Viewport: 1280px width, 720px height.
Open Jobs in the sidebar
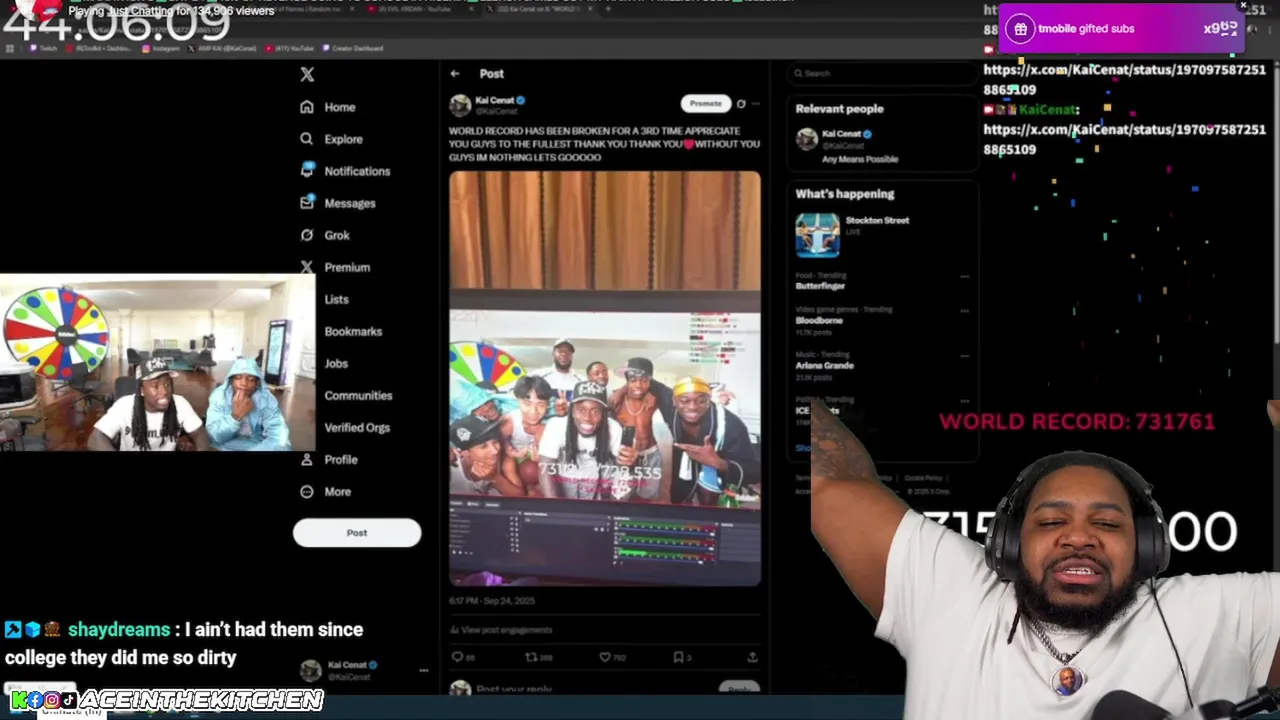tap(336, 363)
